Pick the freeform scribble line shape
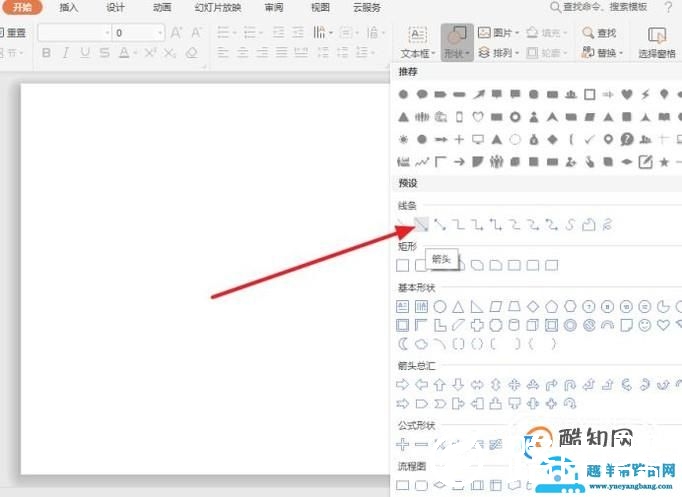 click(x=607, y=225)
